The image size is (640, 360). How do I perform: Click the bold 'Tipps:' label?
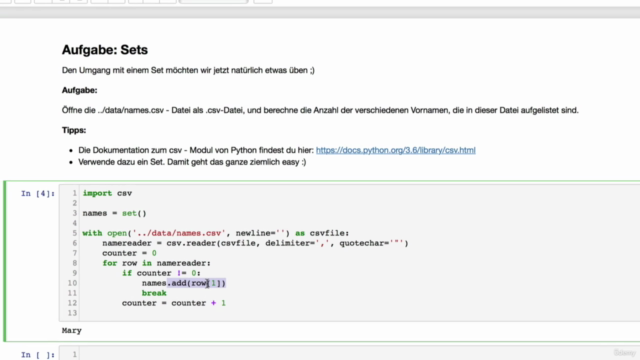[x=74, y=130]
